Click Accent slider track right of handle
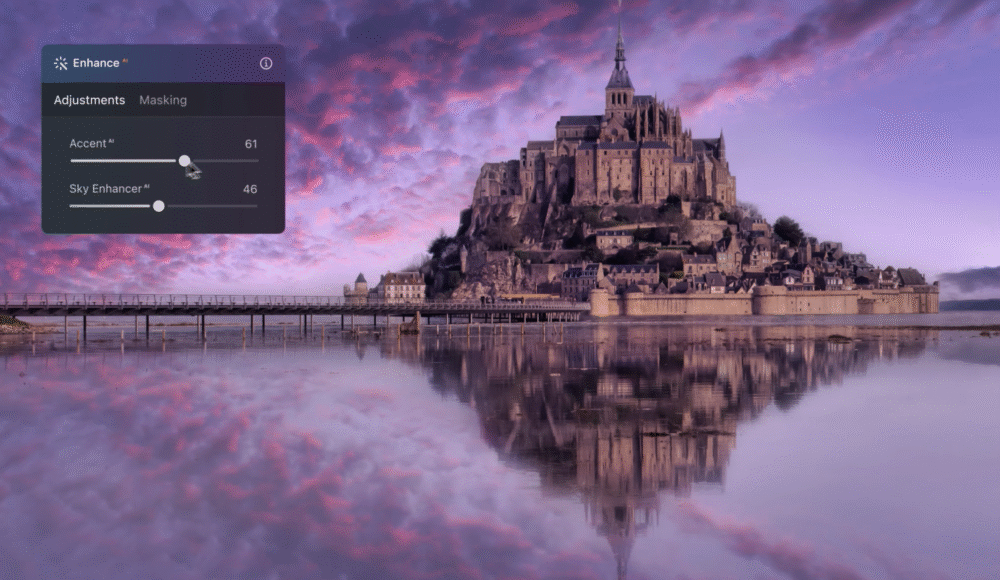Screen dimensions: 1000x580 point(225,160)
